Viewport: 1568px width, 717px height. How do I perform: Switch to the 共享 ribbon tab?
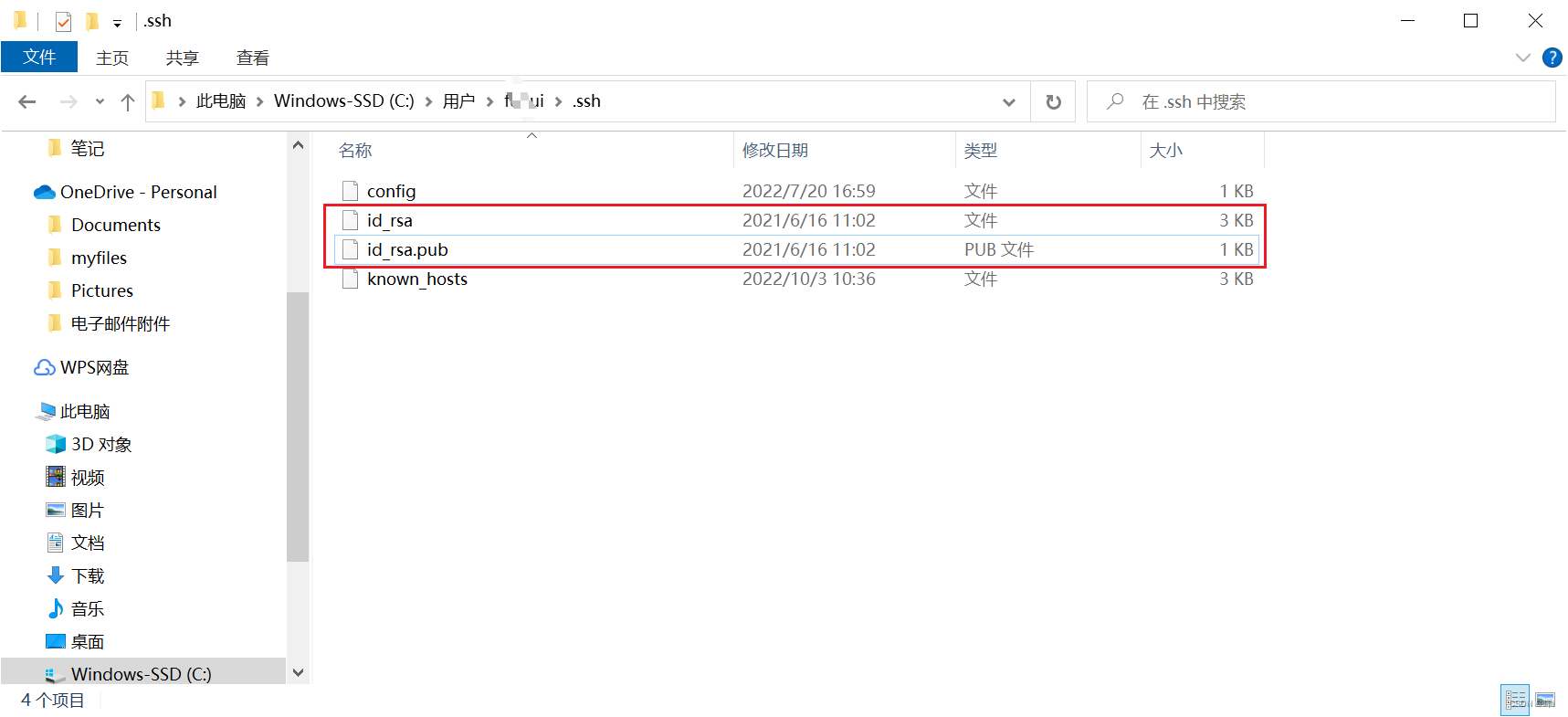[183, 58]
